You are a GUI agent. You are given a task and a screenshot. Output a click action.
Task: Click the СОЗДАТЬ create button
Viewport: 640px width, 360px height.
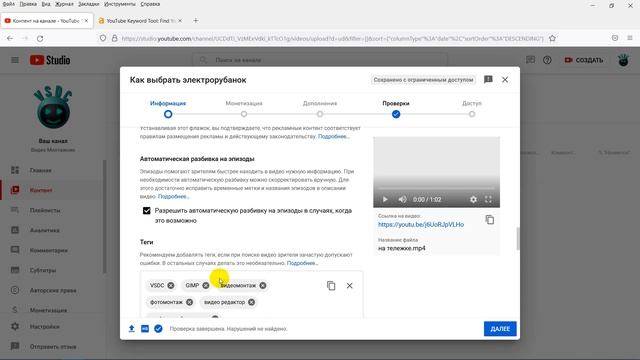(x=584, y=60)
